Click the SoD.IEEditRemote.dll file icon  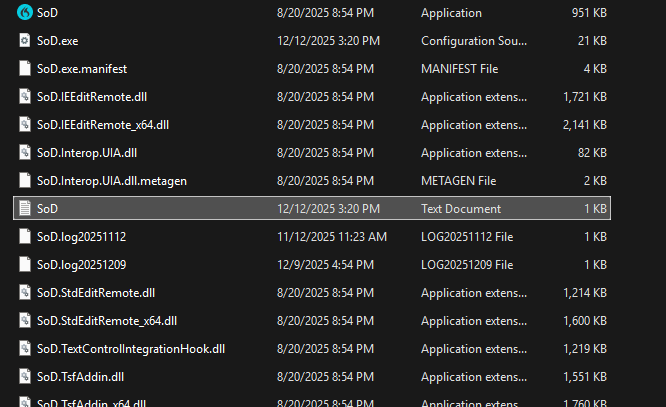click(x=26, y=97)
